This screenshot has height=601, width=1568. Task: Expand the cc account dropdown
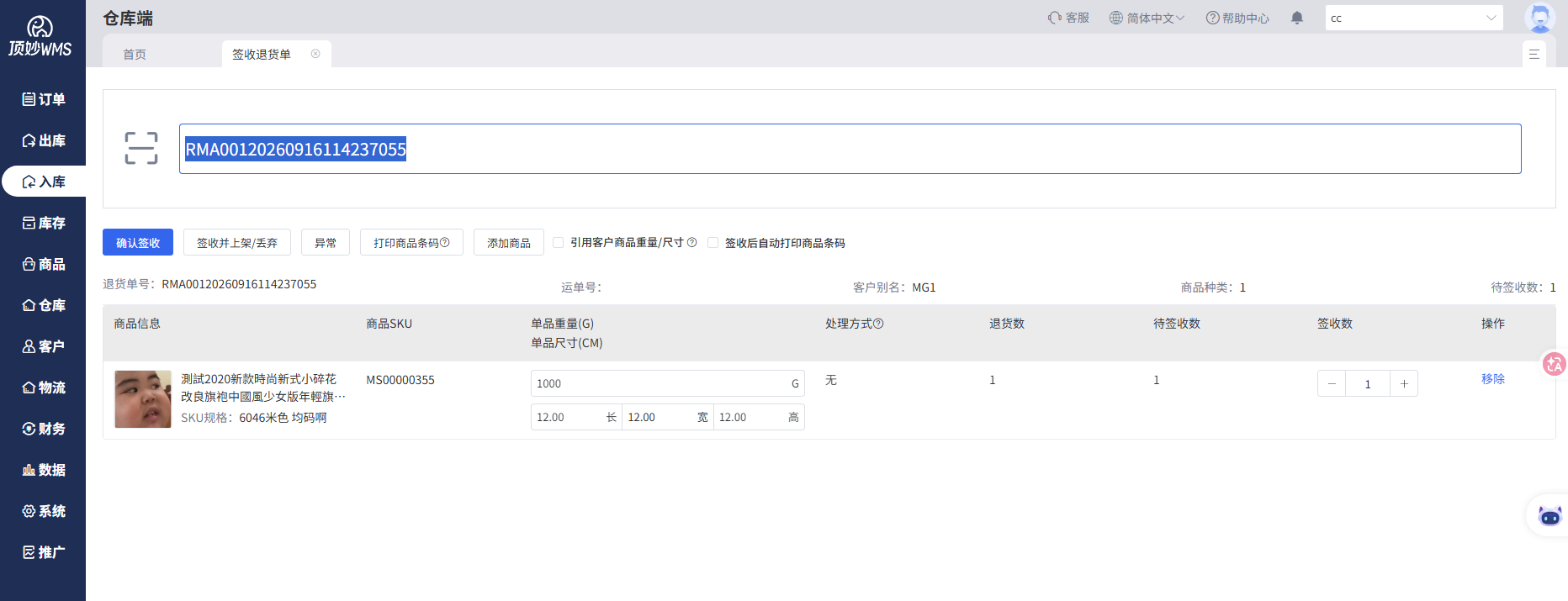tap(1414, 18)
